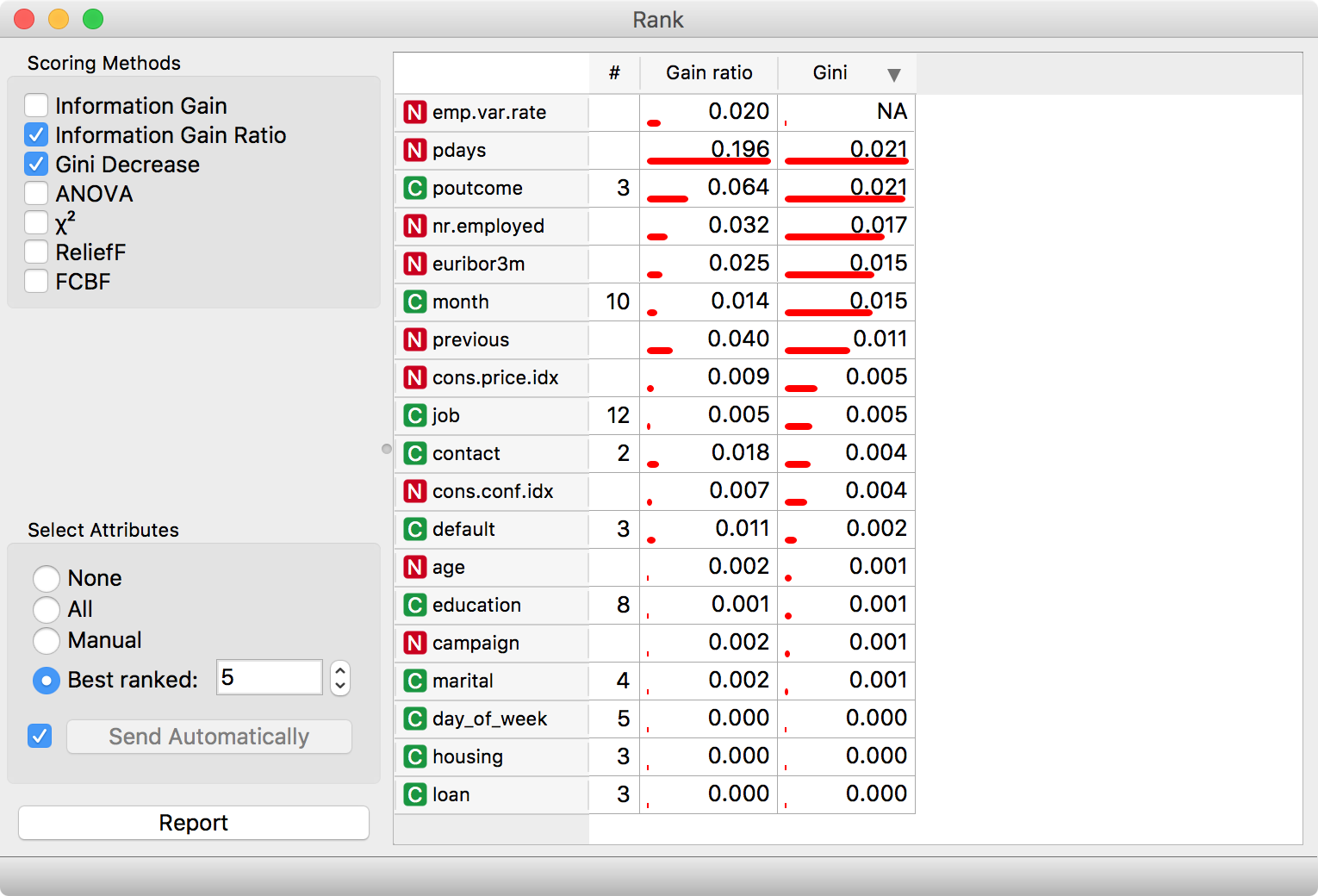Screen dimensions: 1318x896
Task: Click the N icon beside emp.var.rate
Action: 414,112
